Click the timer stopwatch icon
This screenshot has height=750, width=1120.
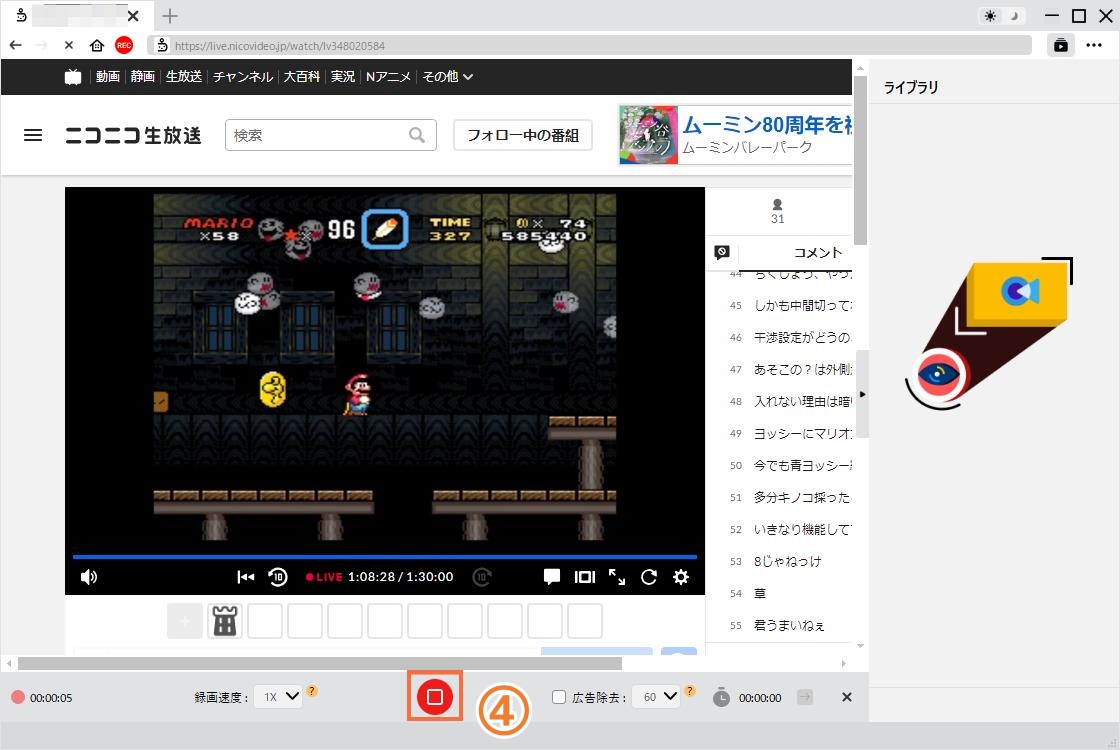click(721, 697)
